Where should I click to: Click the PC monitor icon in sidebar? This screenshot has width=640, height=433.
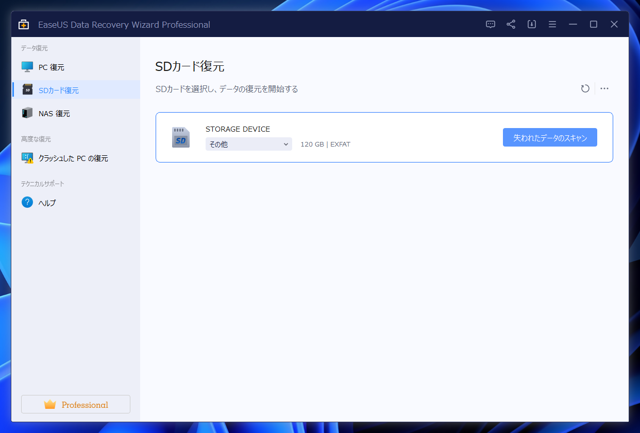coord(27,67)
